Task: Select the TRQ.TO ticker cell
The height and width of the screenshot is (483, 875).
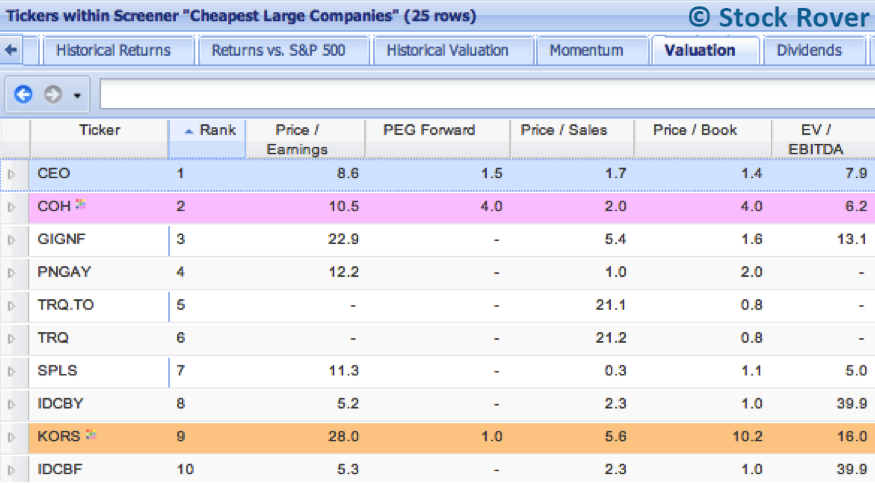Action: click(x=99, y=305)
